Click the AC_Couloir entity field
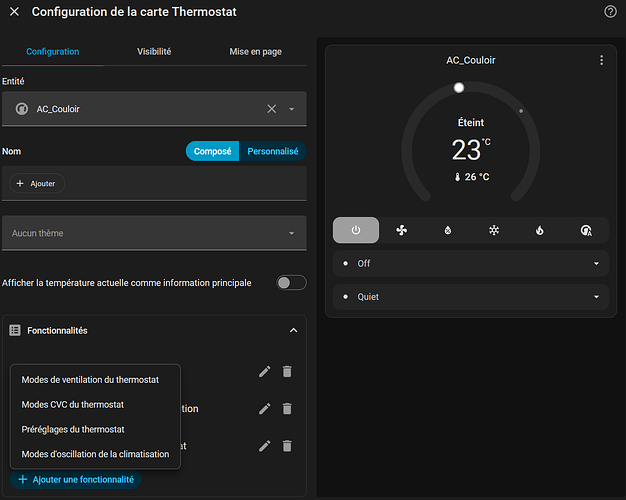626x500 pixels. point(154,109)
